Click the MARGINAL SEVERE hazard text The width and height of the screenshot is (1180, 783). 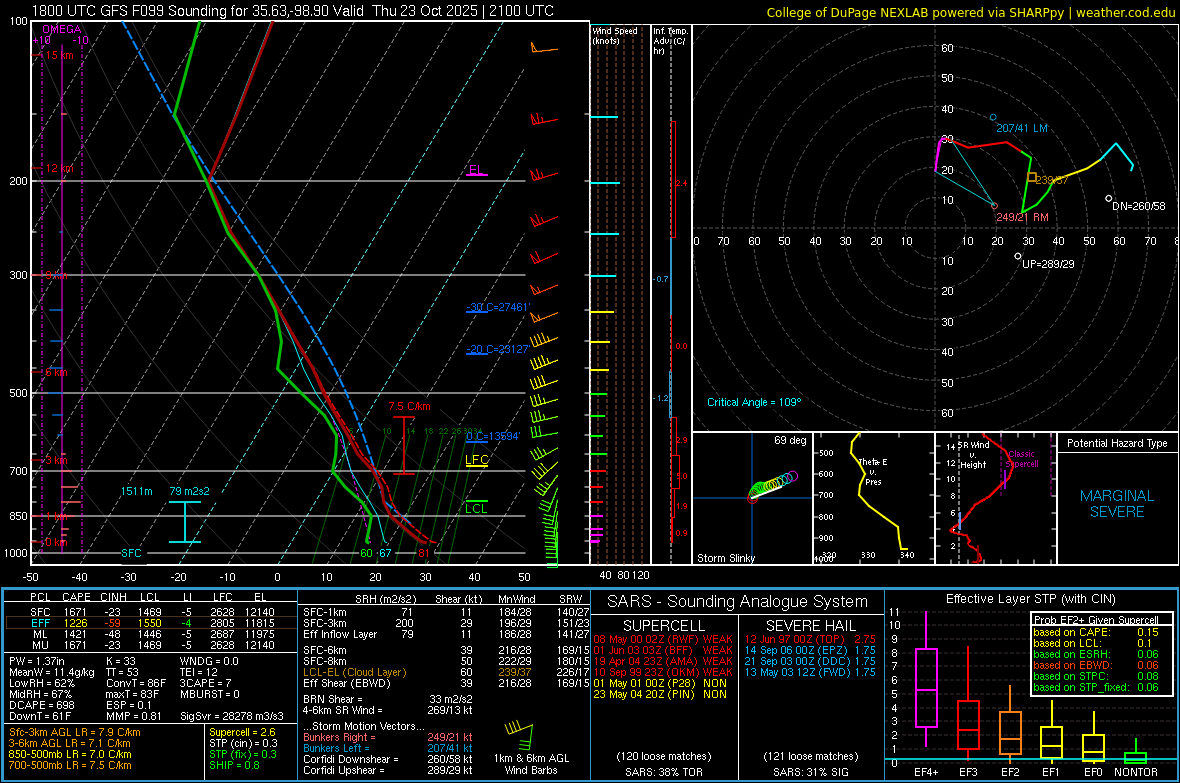tap(1117, 504)
